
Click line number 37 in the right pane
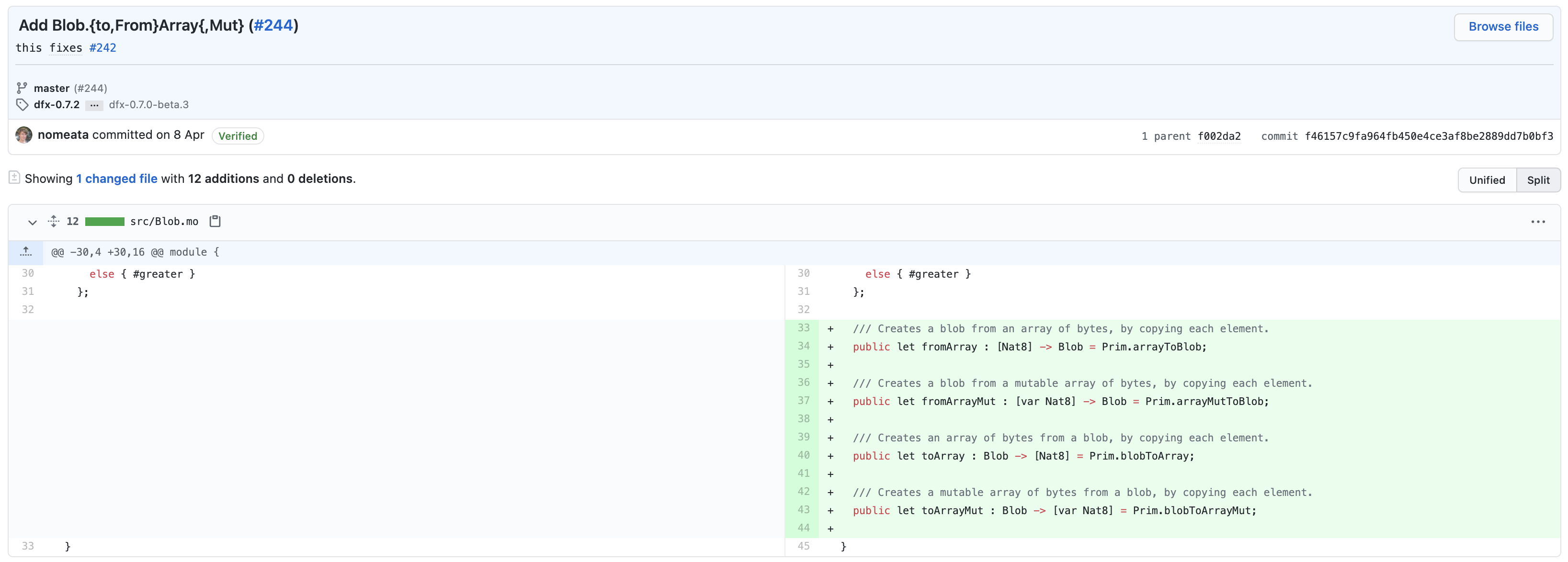803,401
